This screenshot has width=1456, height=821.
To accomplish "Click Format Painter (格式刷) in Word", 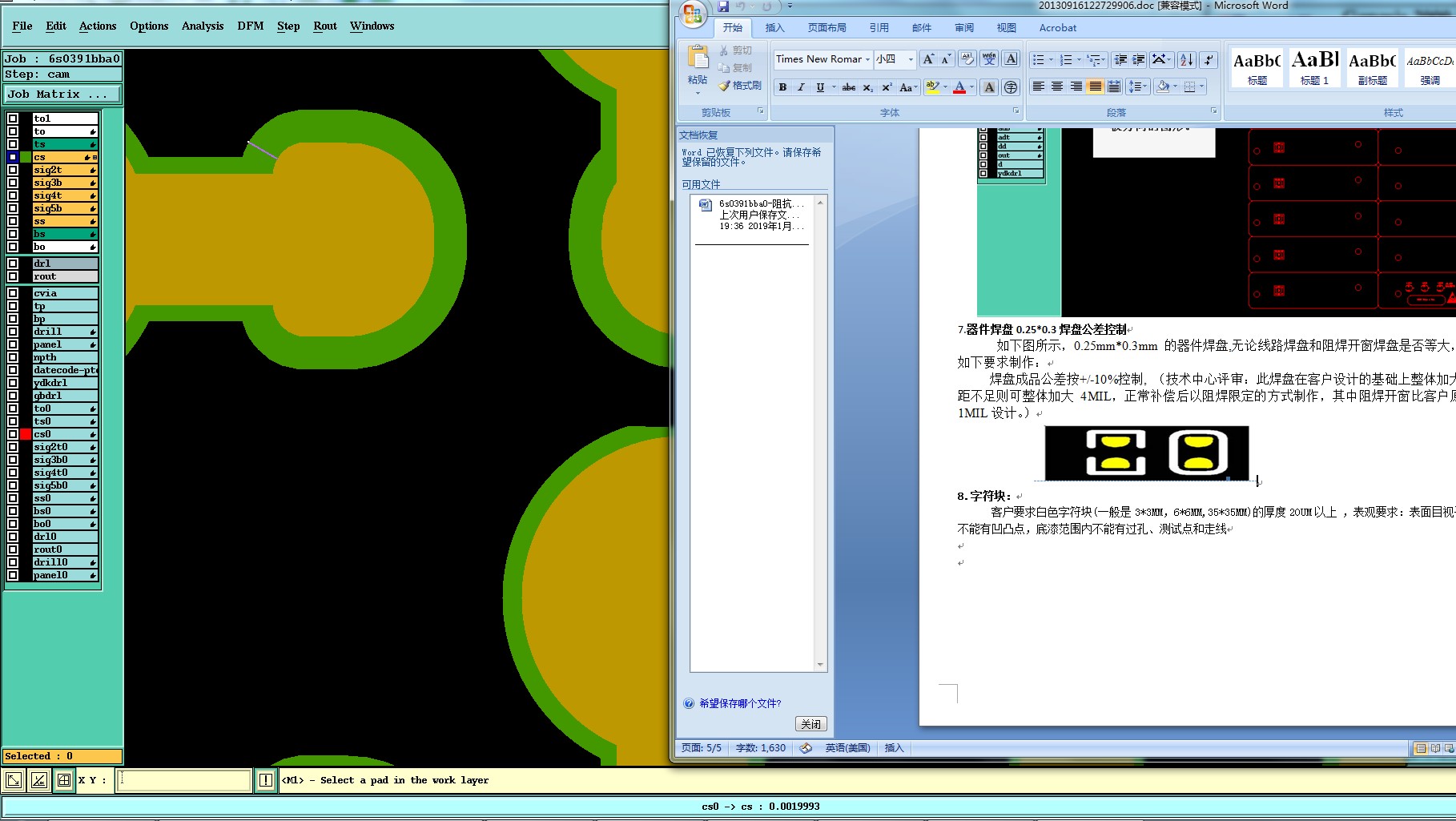I will 740,86.
